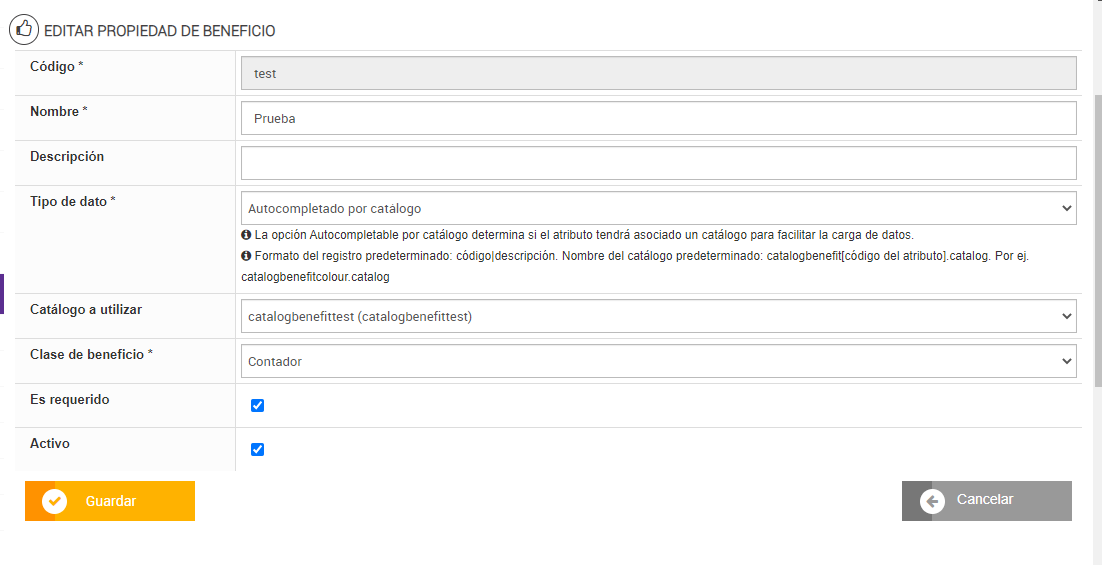
Task: Click the purple side tab at left edge
Action: [x=2, y=294]
